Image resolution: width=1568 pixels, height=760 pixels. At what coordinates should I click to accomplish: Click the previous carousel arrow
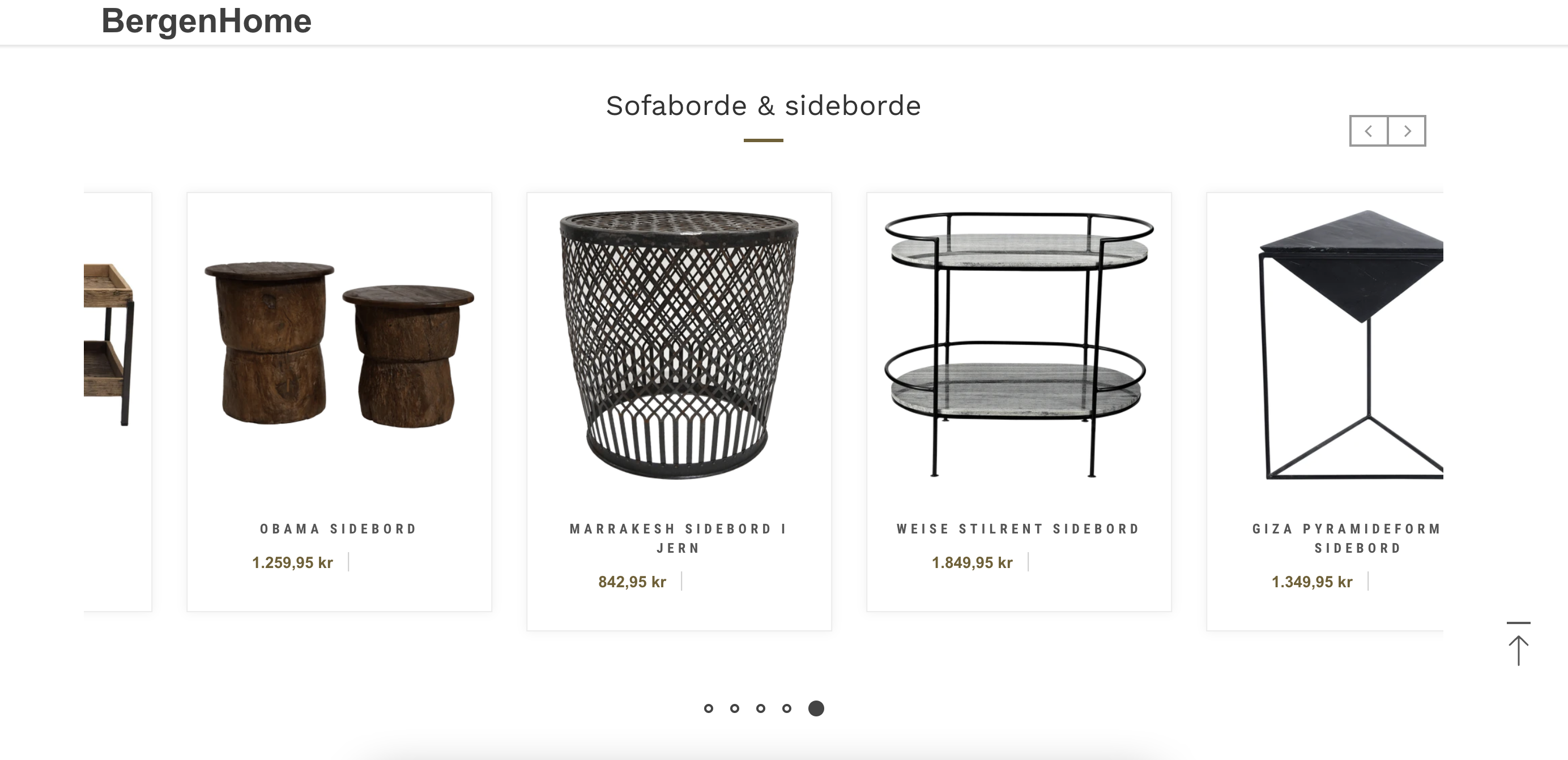click(x=1369, y=131)
